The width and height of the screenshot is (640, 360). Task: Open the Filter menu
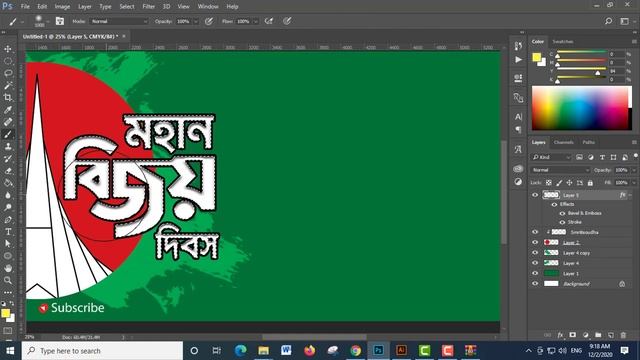click(149, 7)
